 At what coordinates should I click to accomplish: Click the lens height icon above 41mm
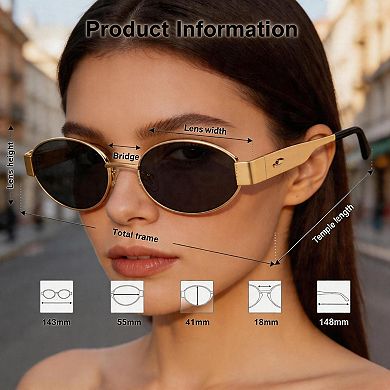[197, 297]
